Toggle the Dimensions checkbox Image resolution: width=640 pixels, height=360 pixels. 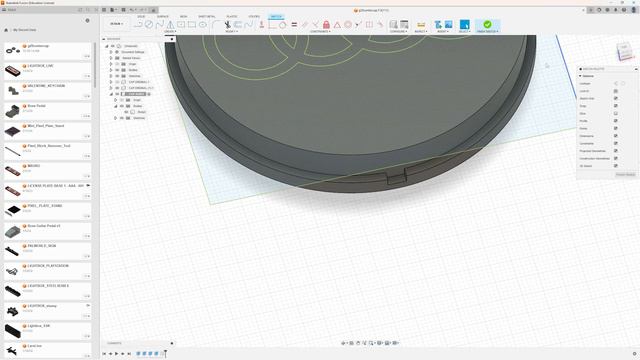616,136
